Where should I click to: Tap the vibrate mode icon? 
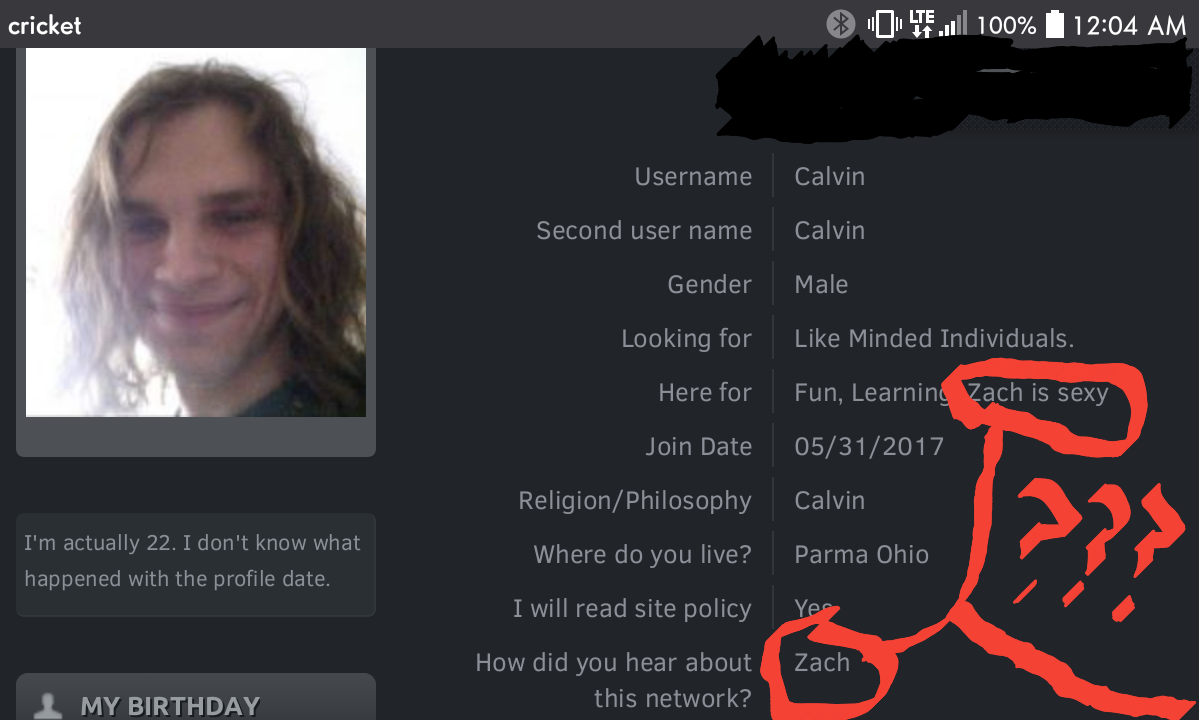coord(885,24)
